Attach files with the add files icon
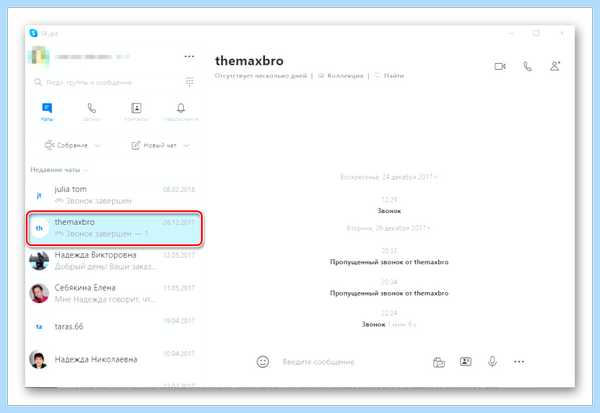The image size is (600, 413). [x=439, y=362]
